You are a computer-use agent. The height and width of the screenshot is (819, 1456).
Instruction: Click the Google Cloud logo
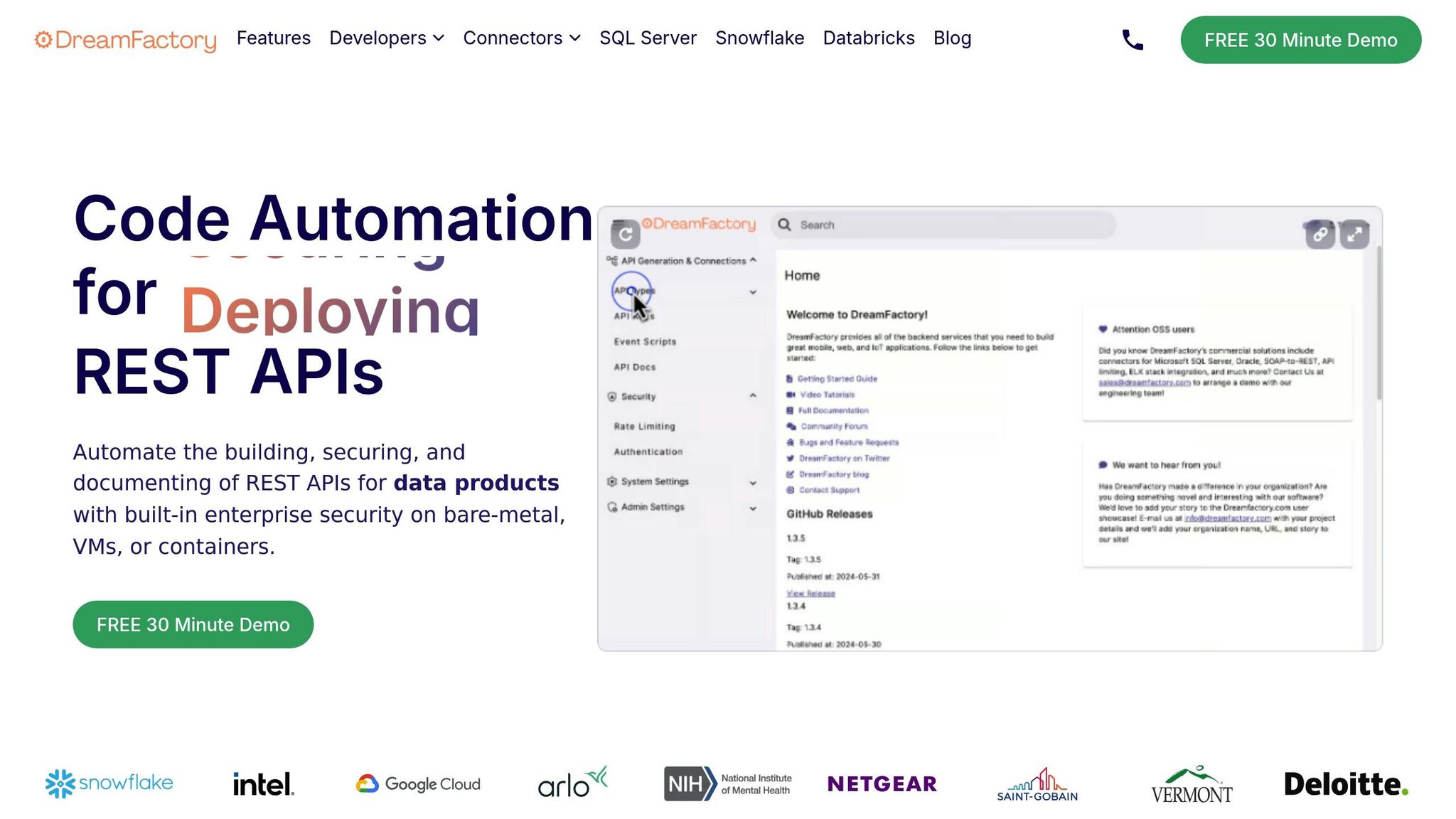(418, 783)
